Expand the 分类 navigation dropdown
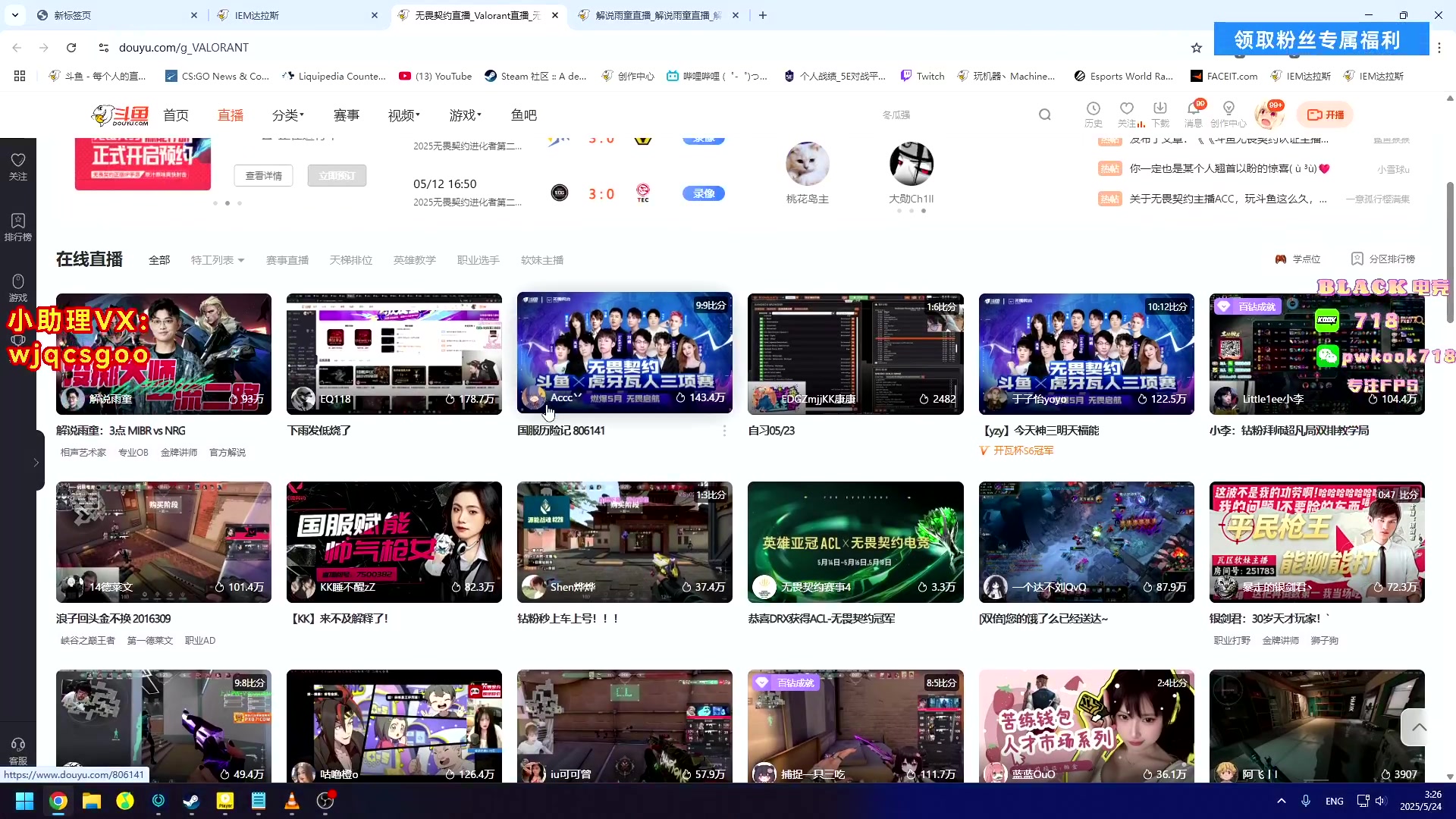1456x819 pixels. pyautogui.click(x=288, y=115)
